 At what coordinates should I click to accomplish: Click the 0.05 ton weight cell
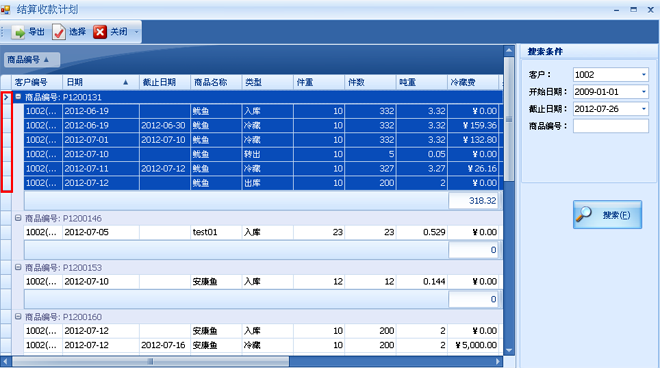[x=422, y=154]
